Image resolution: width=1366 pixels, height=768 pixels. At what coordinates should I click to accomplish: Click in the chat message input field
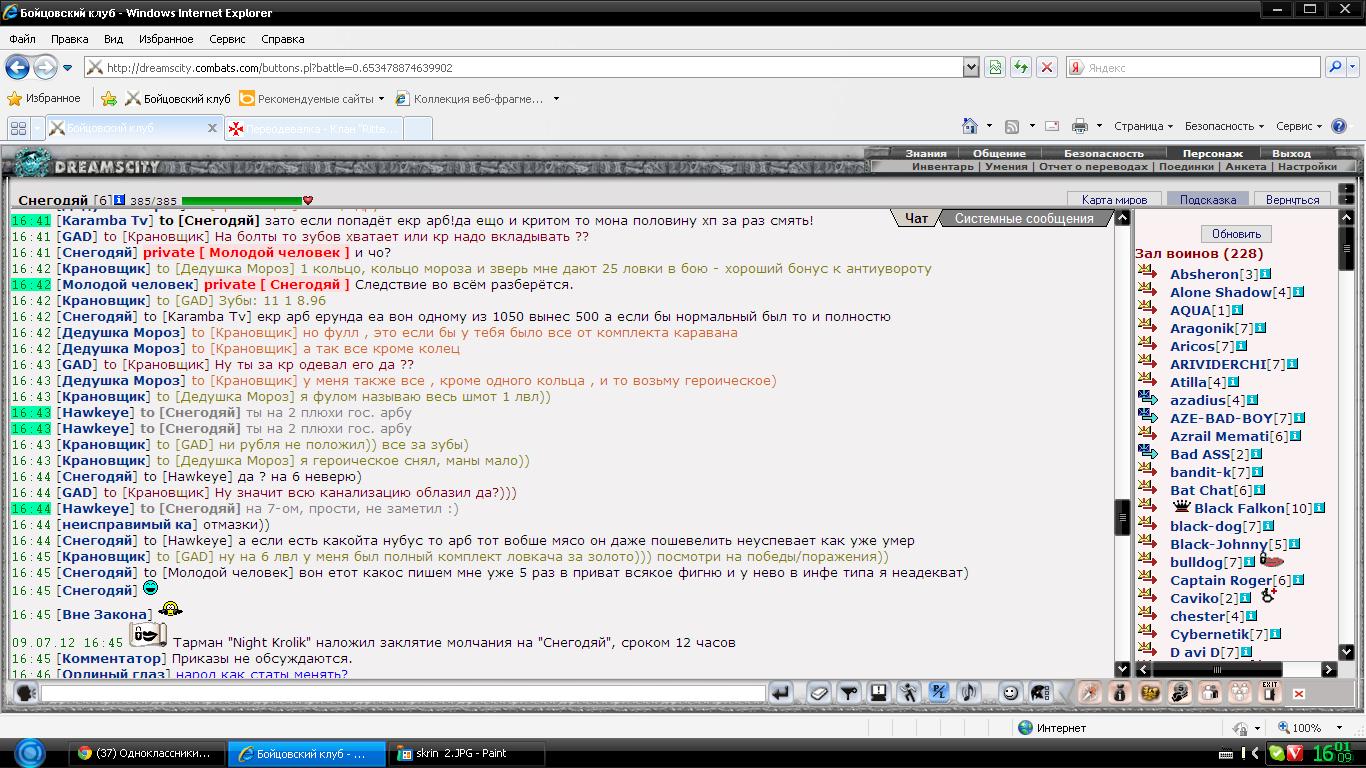402,692
